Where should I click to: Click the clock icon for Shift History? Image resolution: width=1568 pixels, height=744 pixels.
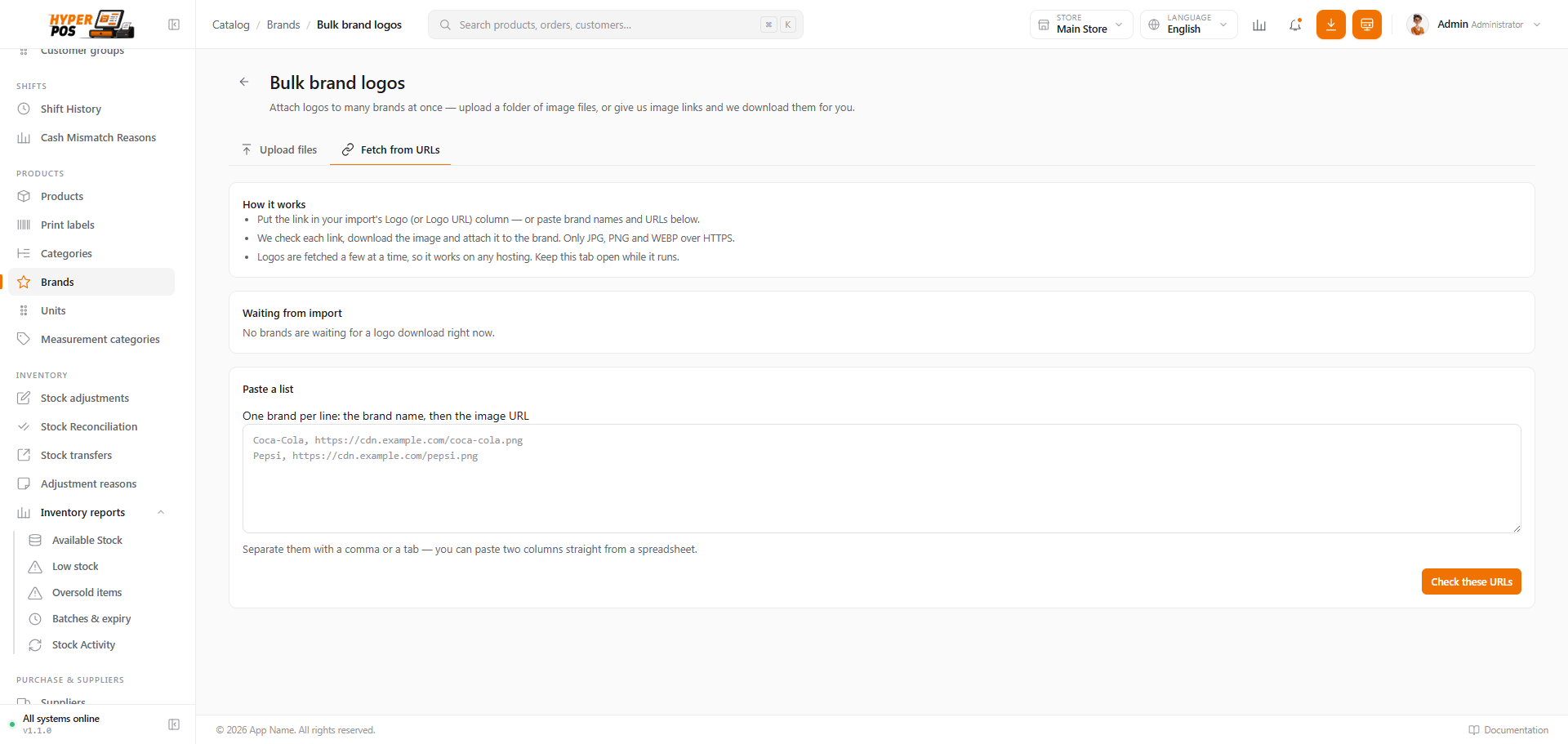click(24, 109)
